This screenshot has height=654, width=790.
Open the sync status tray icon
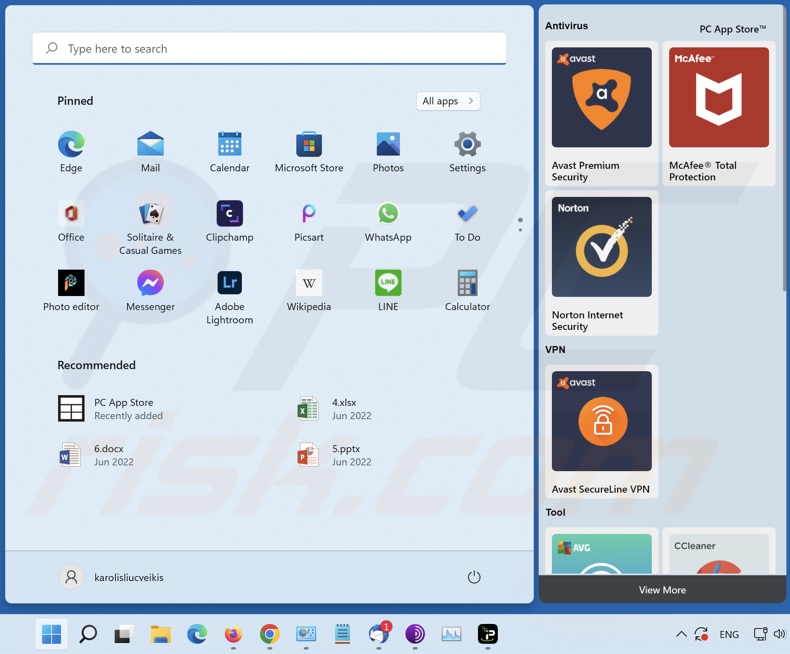[701, 634]
